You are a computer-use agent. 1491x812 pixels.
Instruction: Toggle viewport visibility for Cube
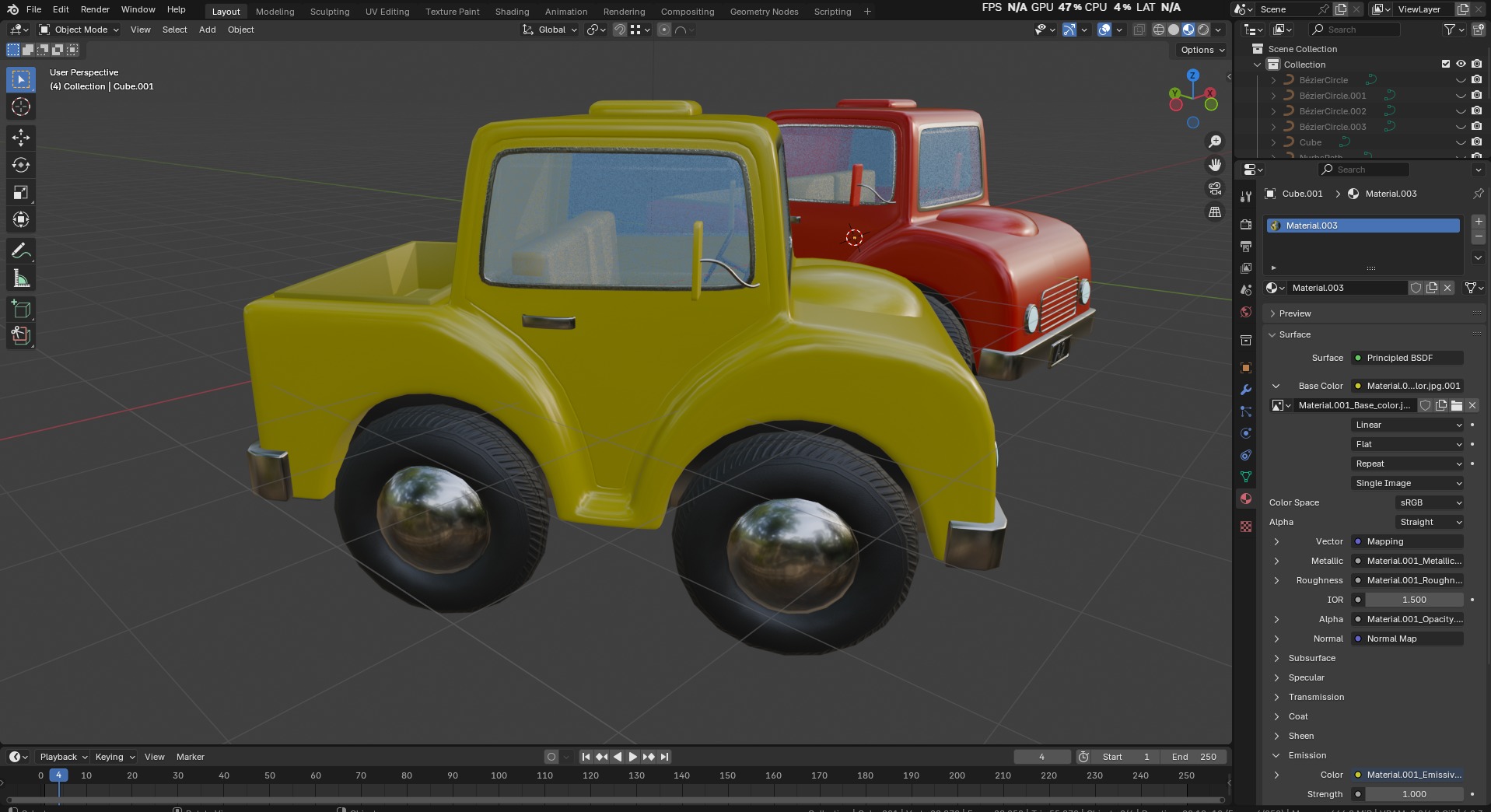pos(1461,142)
